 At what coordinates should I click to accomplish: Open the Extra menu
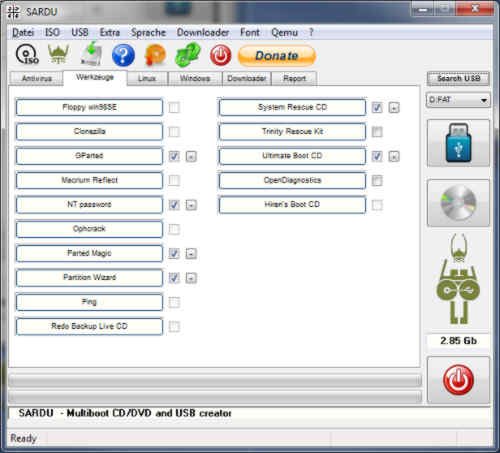(110, 32)
